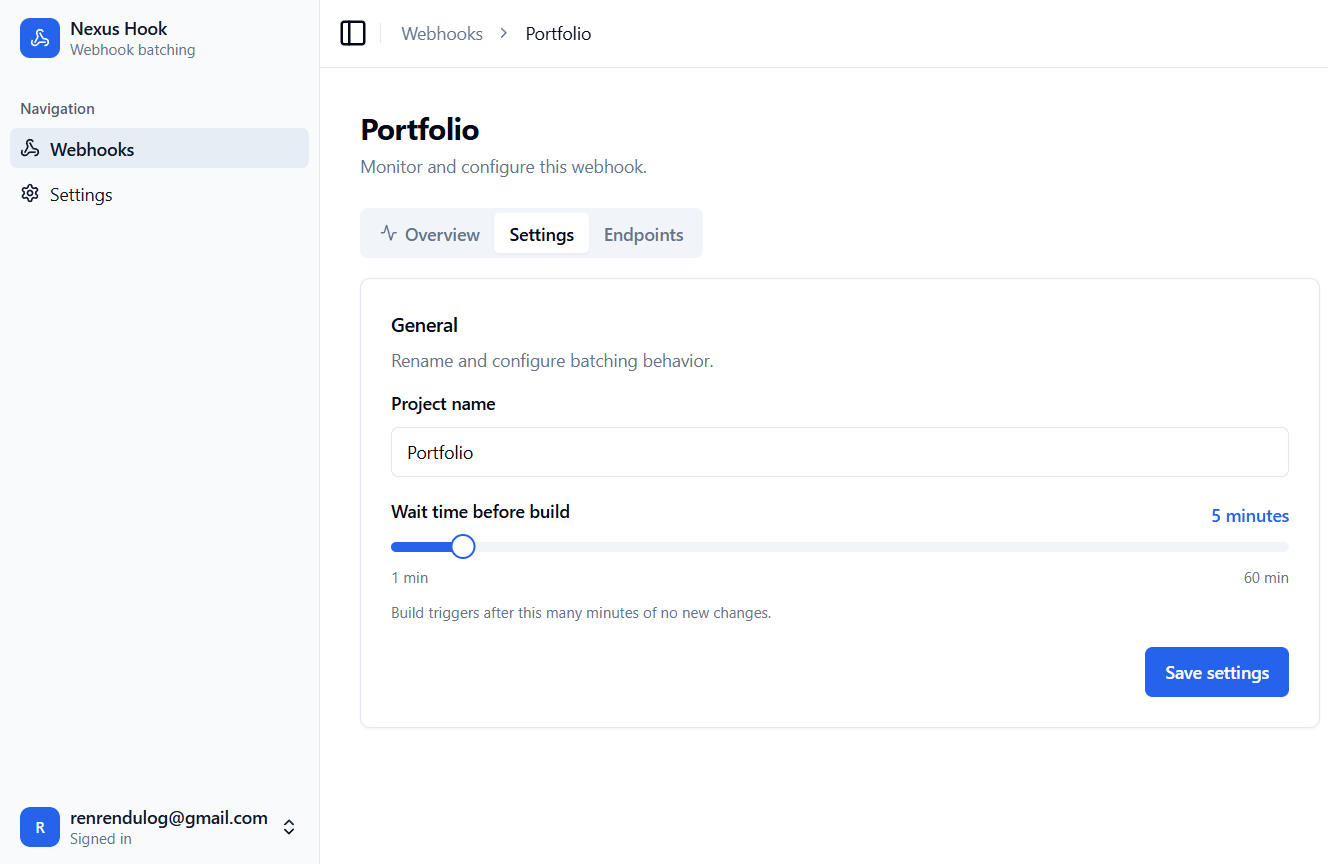Click the Portfolio page heading
This screenshot has height=864, width=1328.
click(x=420, y=130)
